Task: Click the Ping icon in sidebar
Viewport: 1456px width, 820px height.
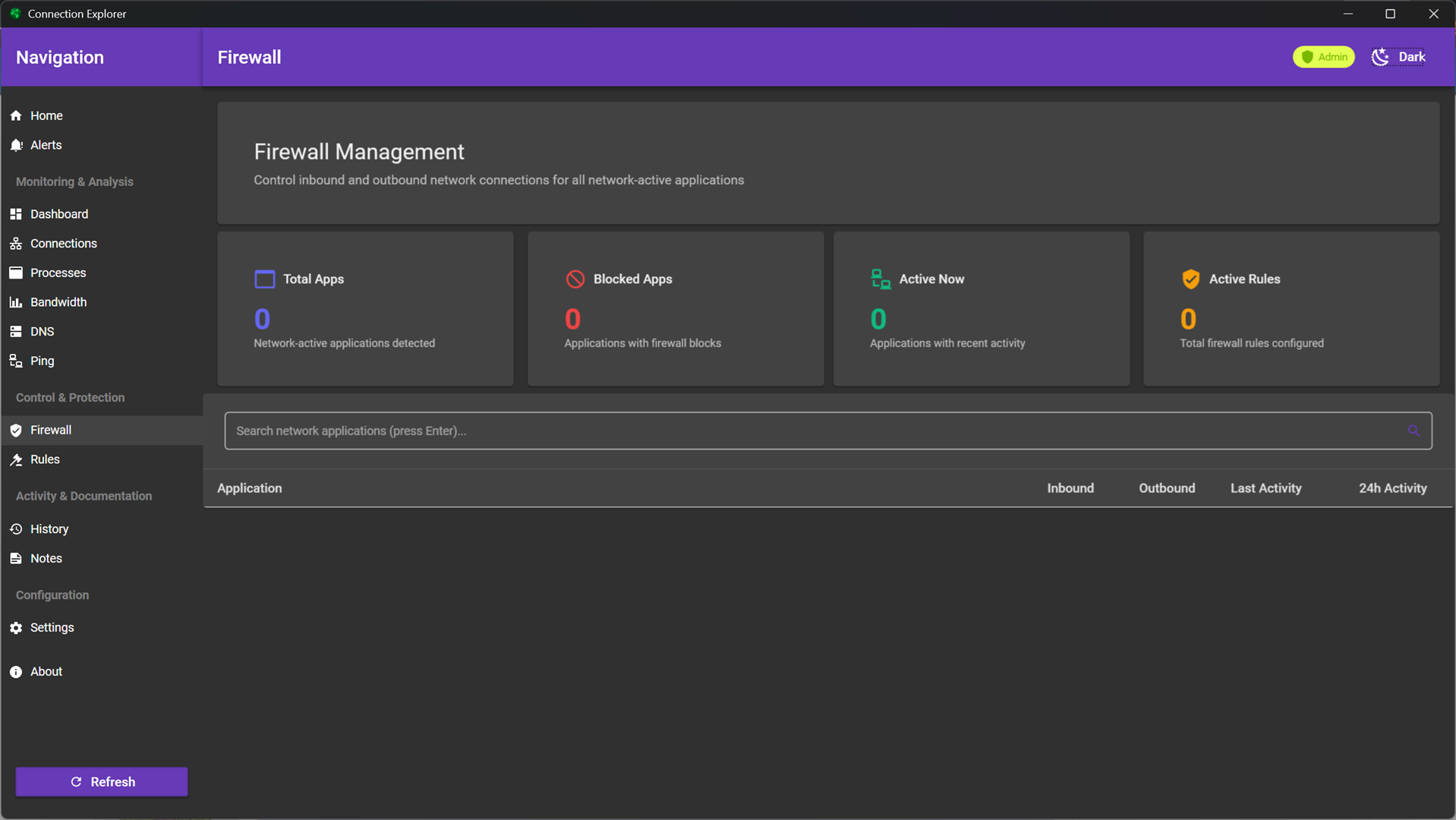Action: click(16, 361)
